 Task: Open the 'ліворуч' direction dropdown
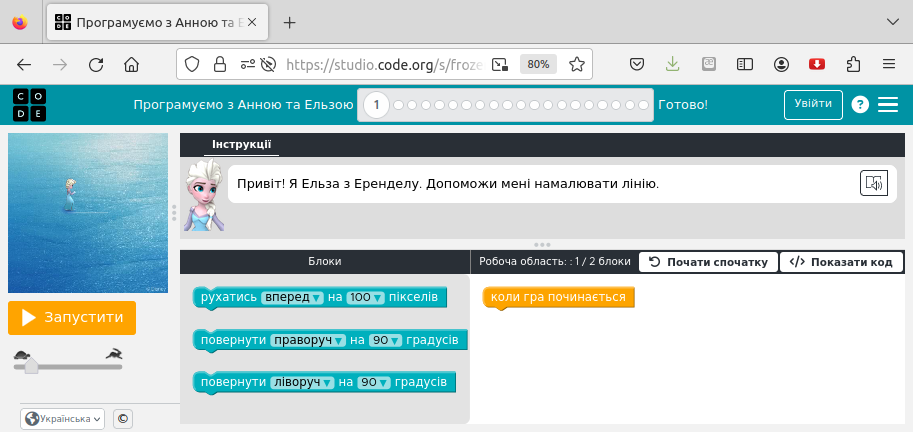point(302,383)
